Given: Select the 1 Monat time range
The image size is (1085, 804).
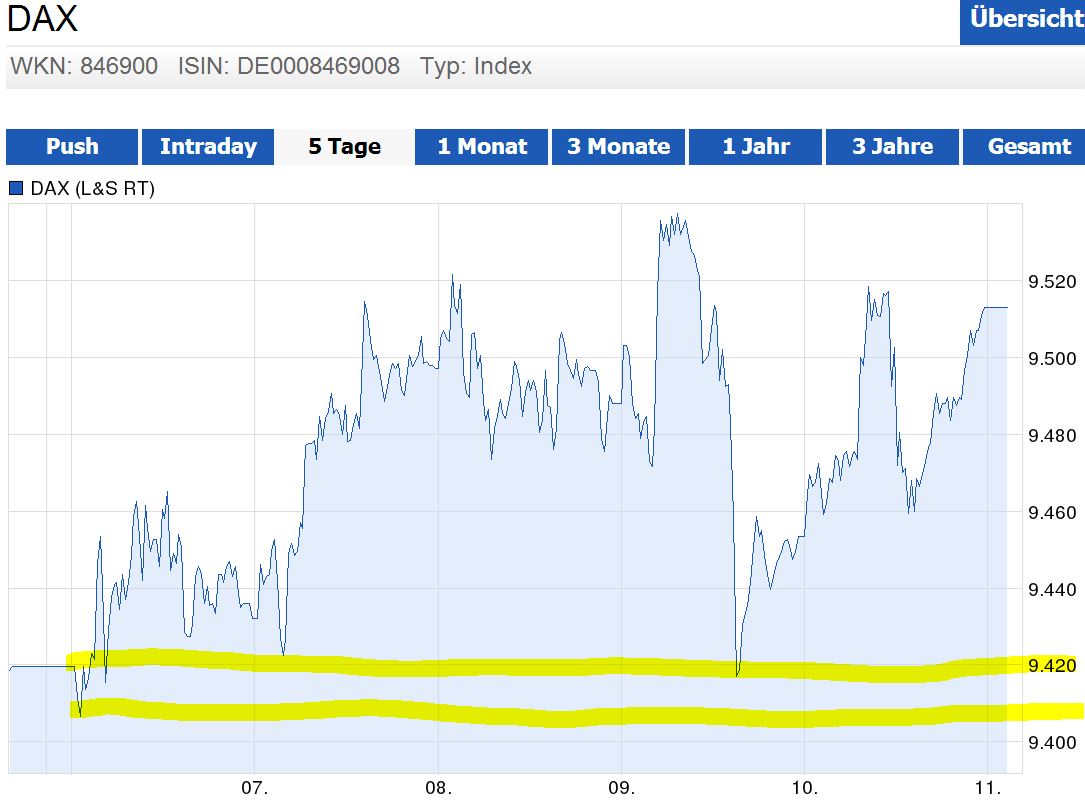Looking at the screenshot, I should click(481, 147).
